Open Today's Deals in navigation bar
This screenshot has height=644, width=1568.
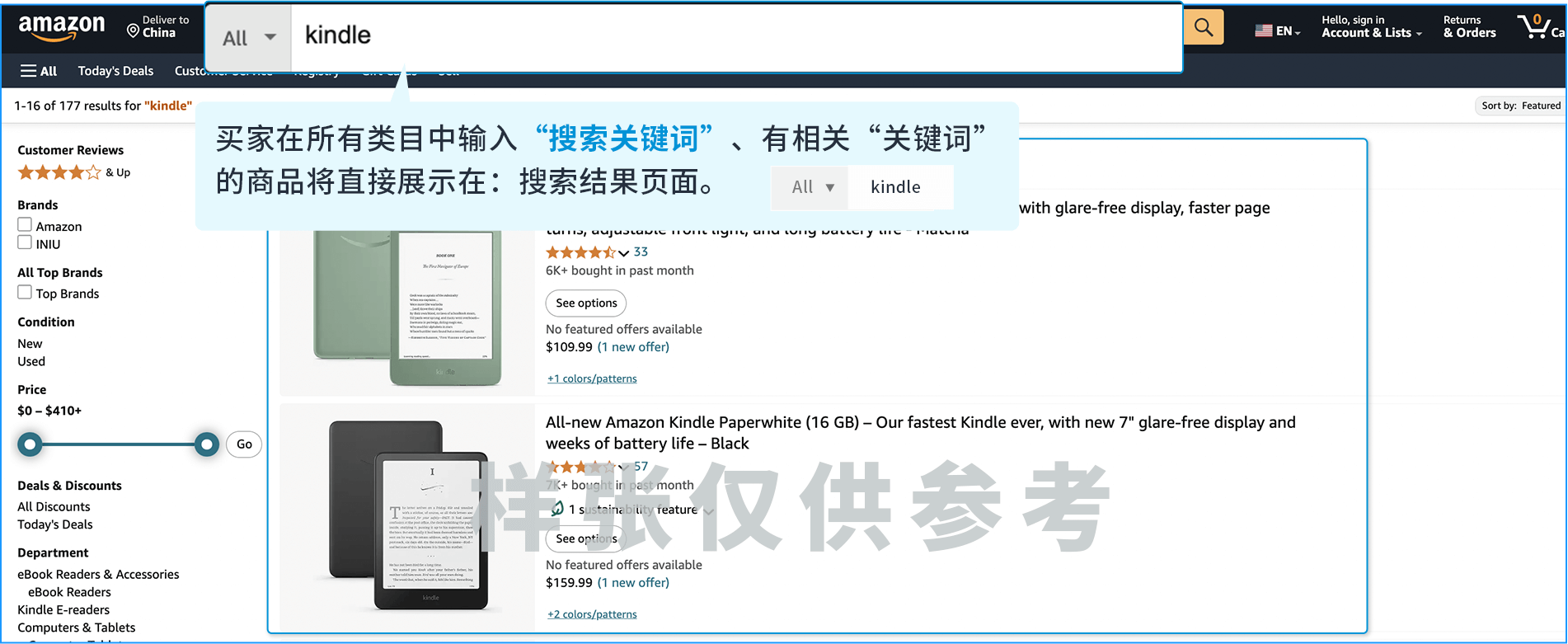coord(115,71)
